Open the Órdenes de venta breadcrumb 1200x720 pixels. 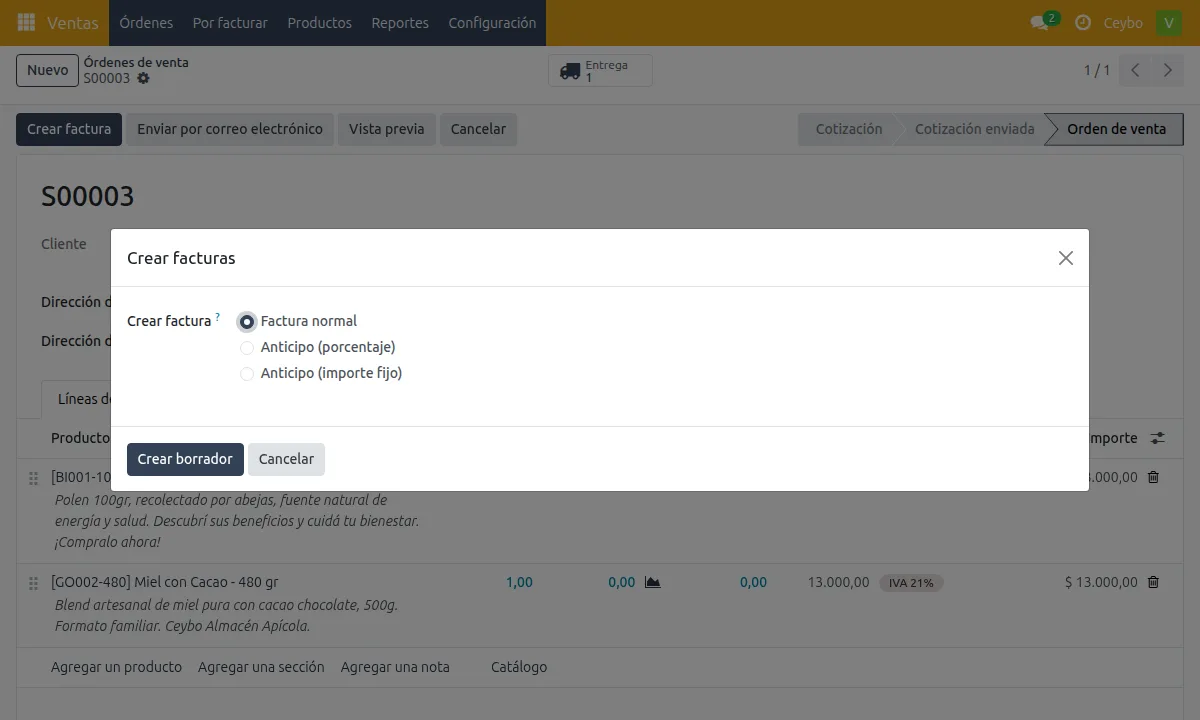click(x=136, y=62)
